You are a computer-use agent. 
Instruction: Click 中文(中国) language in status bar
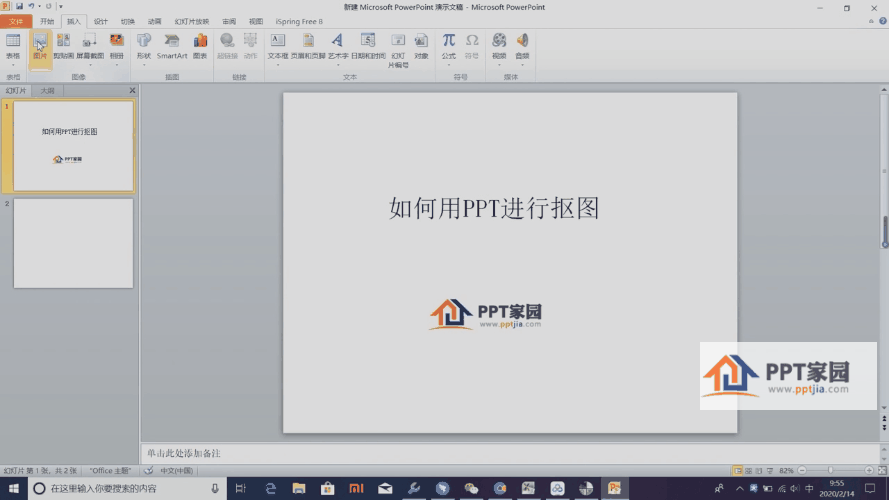click(x=176, y=471)
